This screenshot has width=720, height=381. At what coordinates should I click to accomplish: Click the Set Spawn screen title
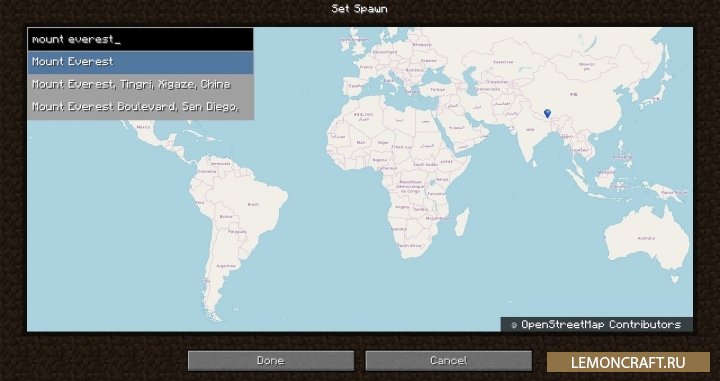[x=360, y=9]
